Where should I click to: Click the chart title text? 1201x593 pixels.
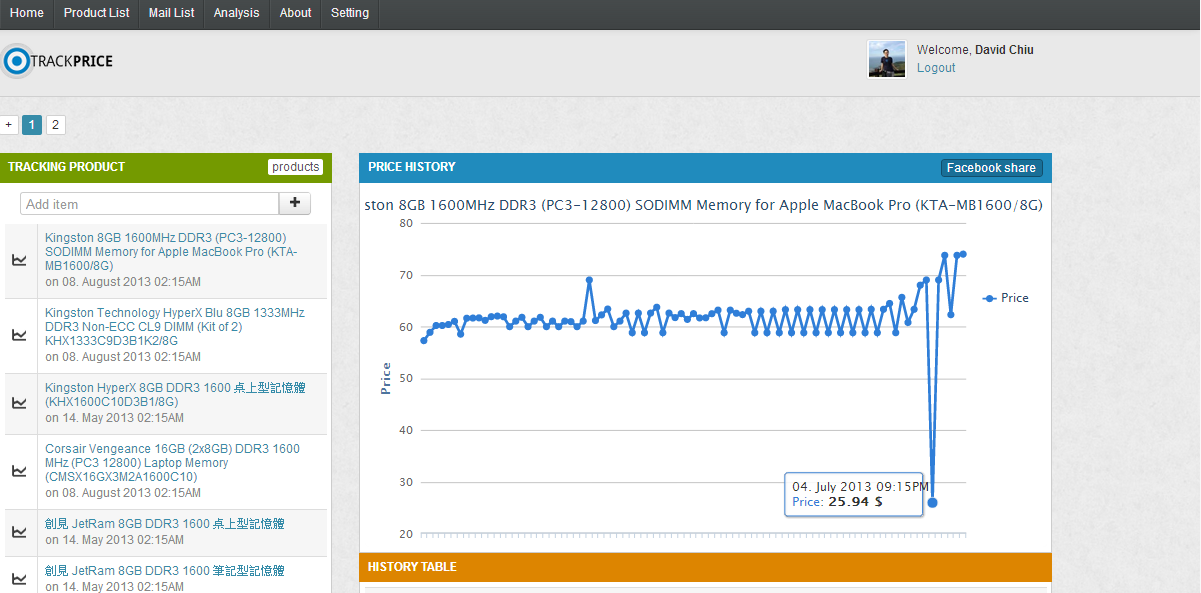point(704,205)
